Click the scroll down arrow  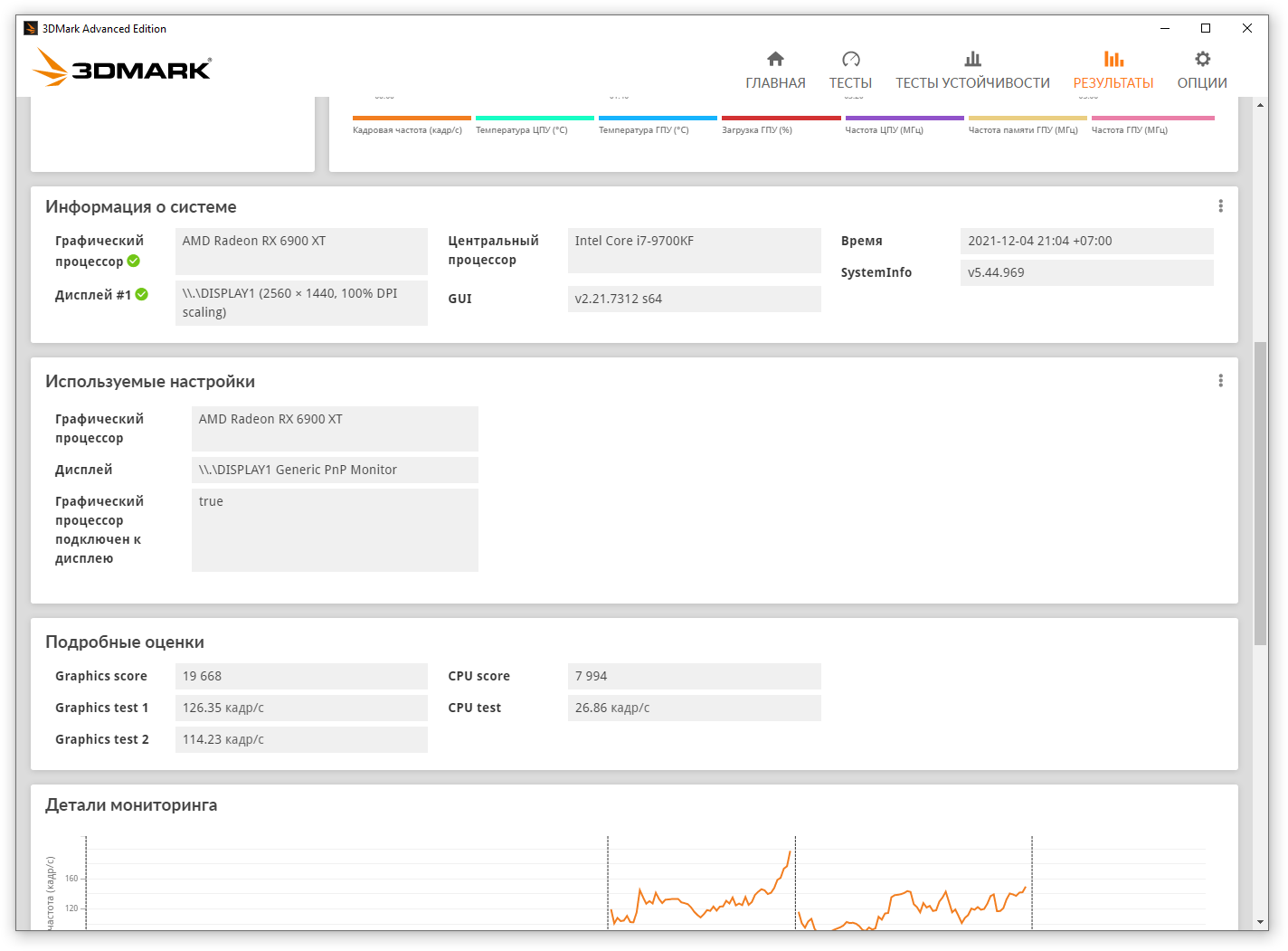pyautogui.click(x=1261, y=922)
